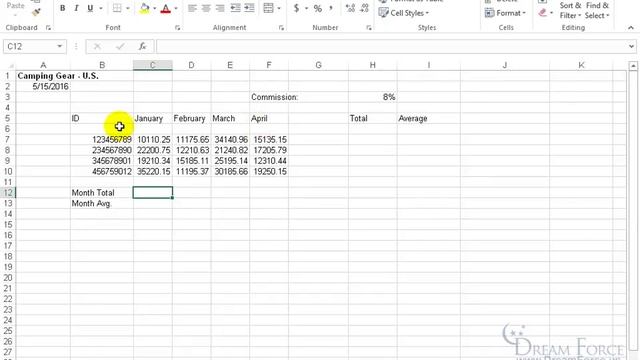Click the Merge & Center icon

point(268,8)
